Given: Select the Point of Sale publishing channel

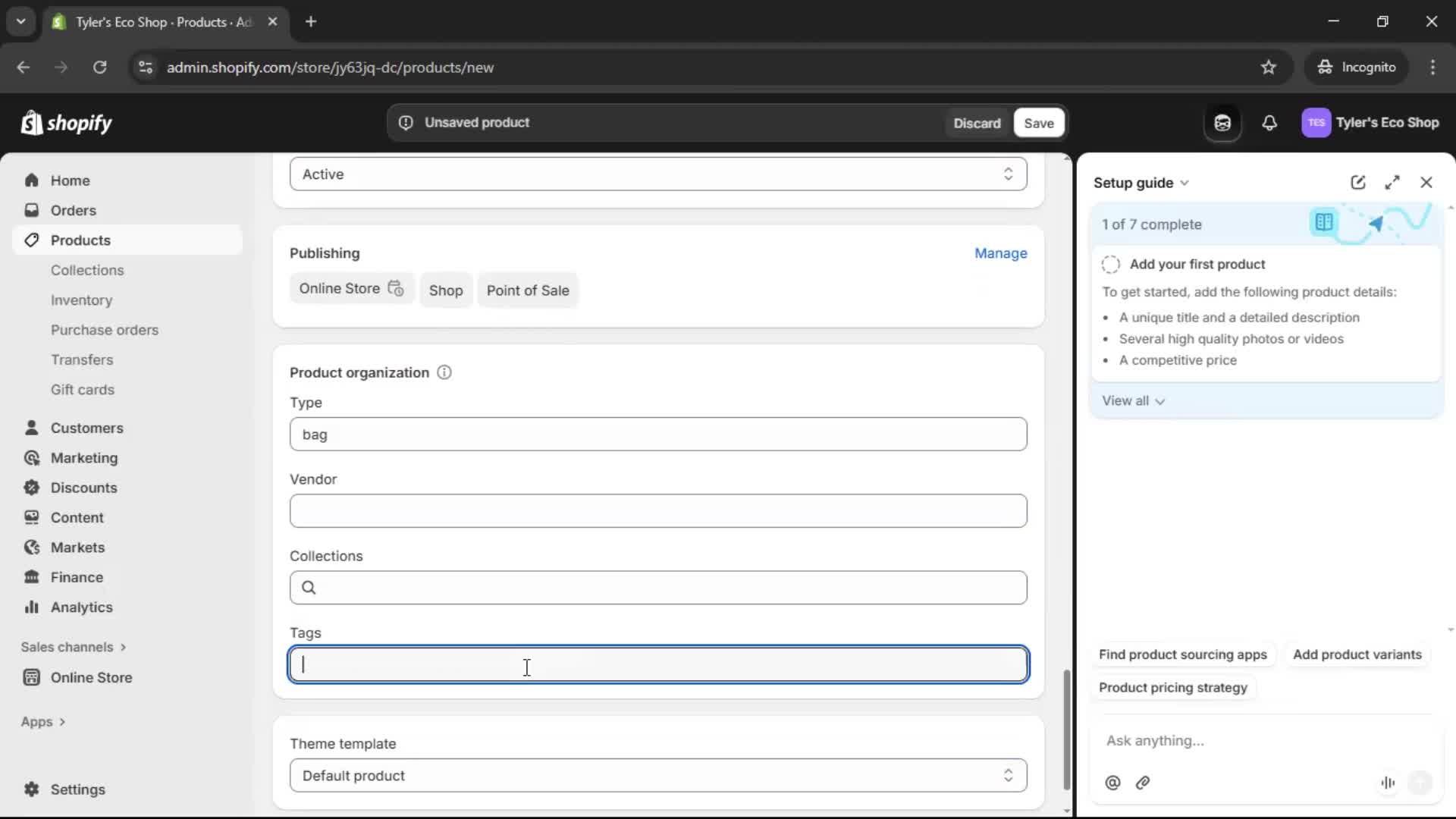Looking at the screenshot, I should (x=528, y=290).
